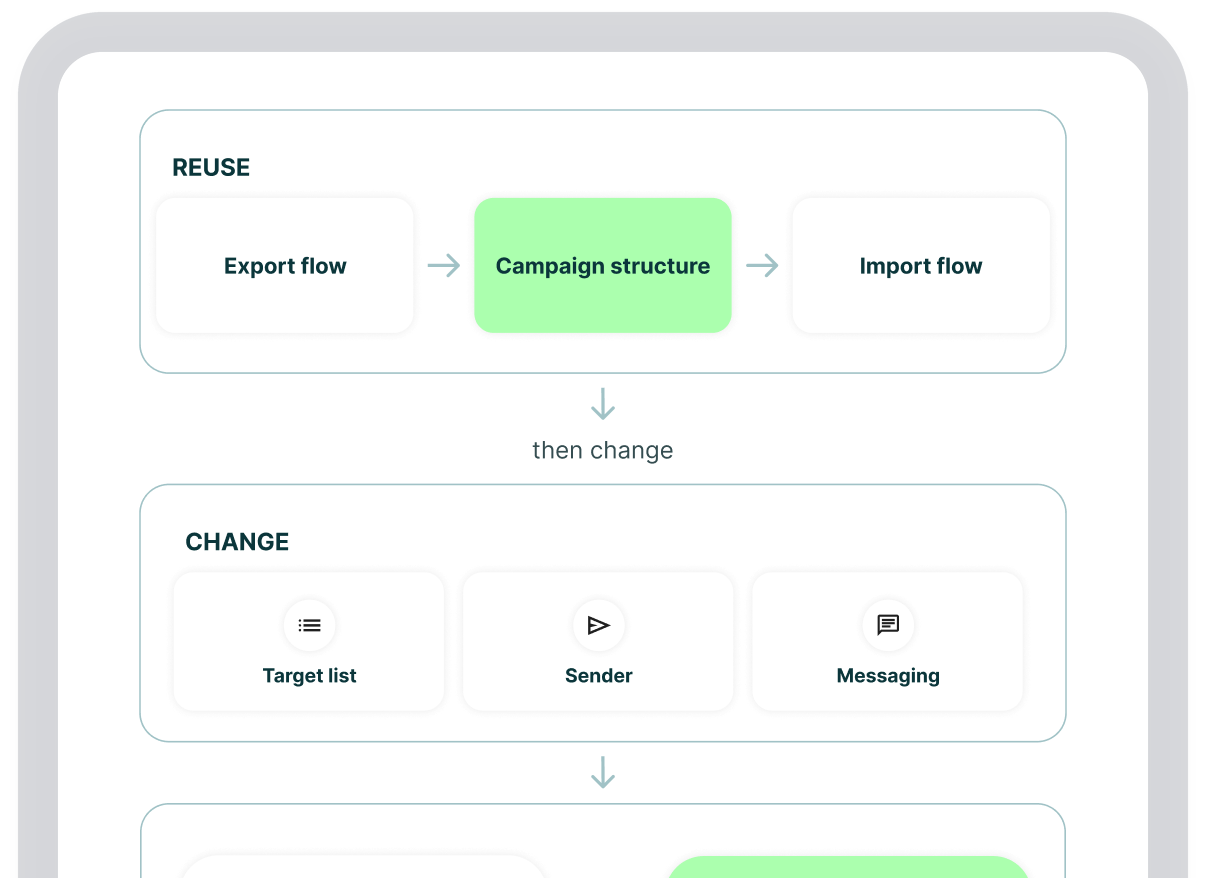The width and height of the screenshot is (1207, 878).
Task: Click the Target list bullet icon
Action: pyautogui.click(x=310, y=625)
